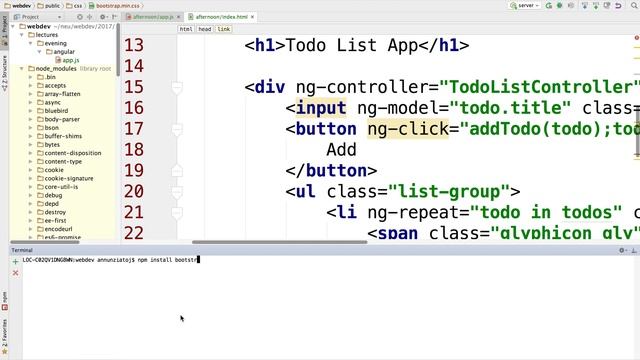Viewport: 640px width, 360px height.
Task: Toggle fold marker on line 19
Action: (177, 171)
